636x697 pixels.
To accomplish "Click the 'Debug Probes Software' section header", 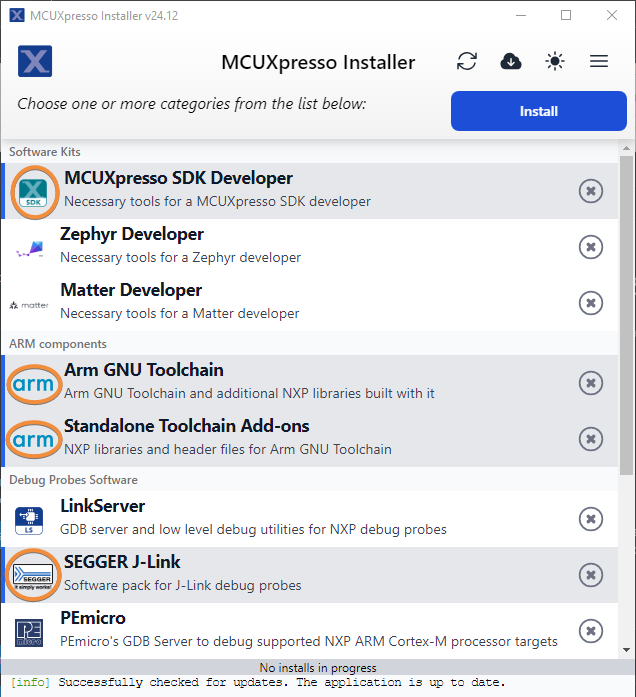I will point(73,480).
